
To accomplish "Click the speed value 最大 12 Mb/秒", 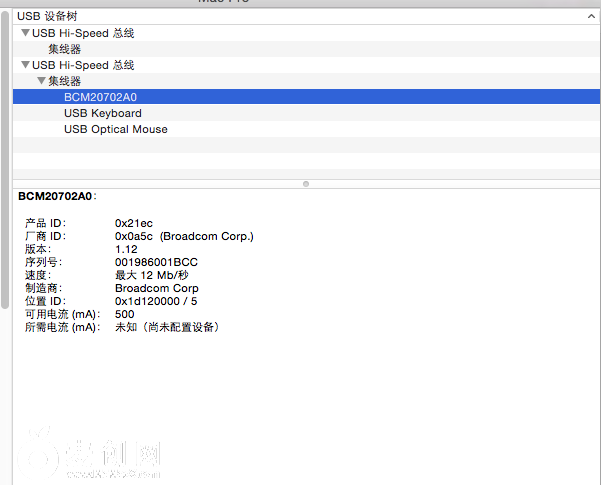I will tap(152, 275).
